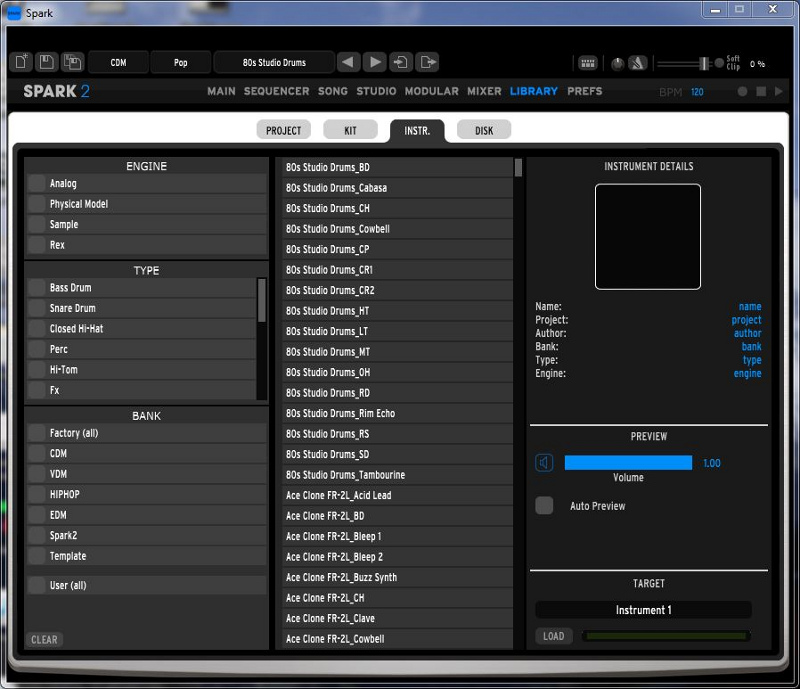Click the LOAD button
The height and width of the screenshot is (689, 800).
(x=554, y=636)
